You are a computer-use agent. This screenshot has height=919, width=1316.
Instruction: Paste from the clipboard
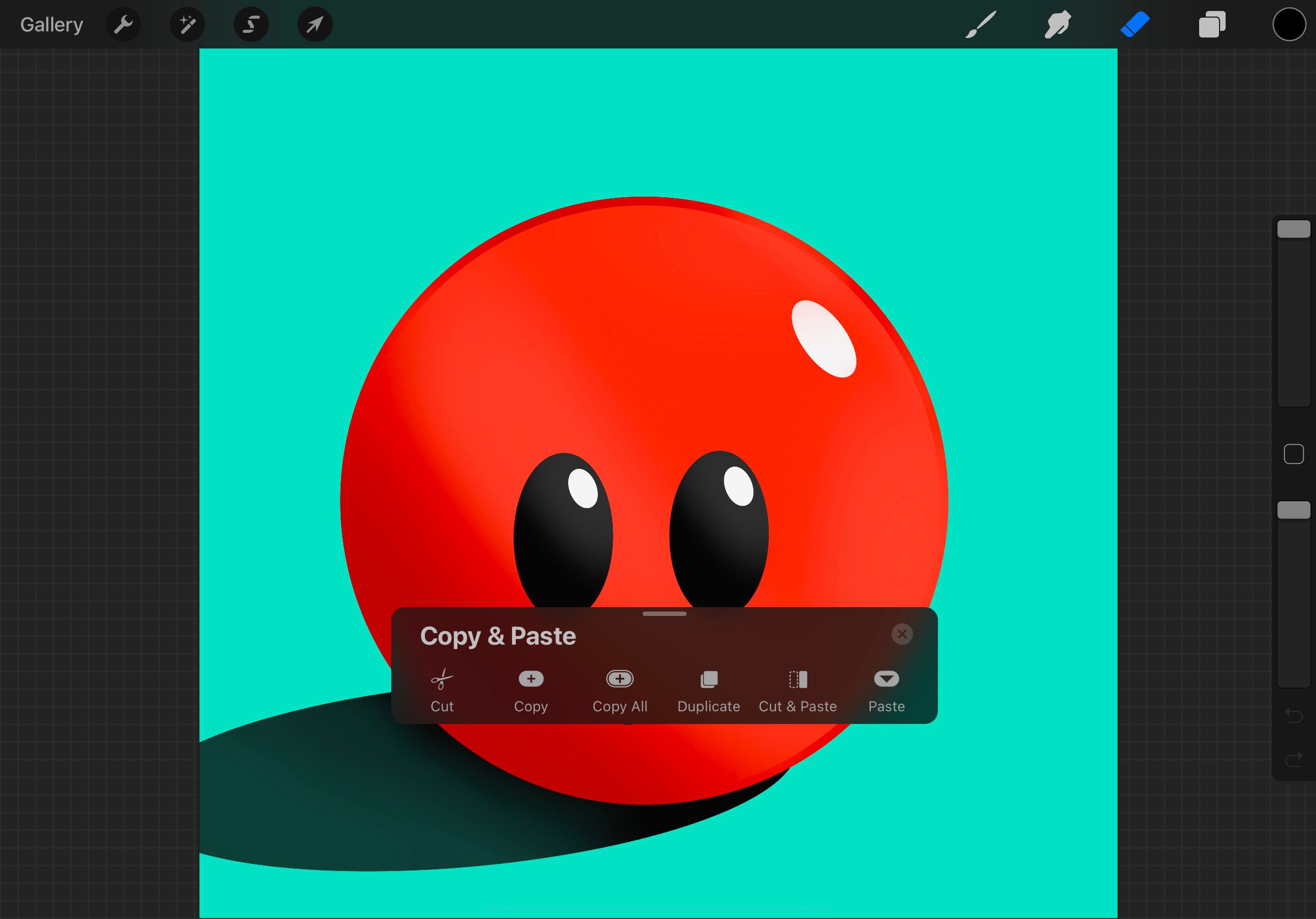point(886,691)
